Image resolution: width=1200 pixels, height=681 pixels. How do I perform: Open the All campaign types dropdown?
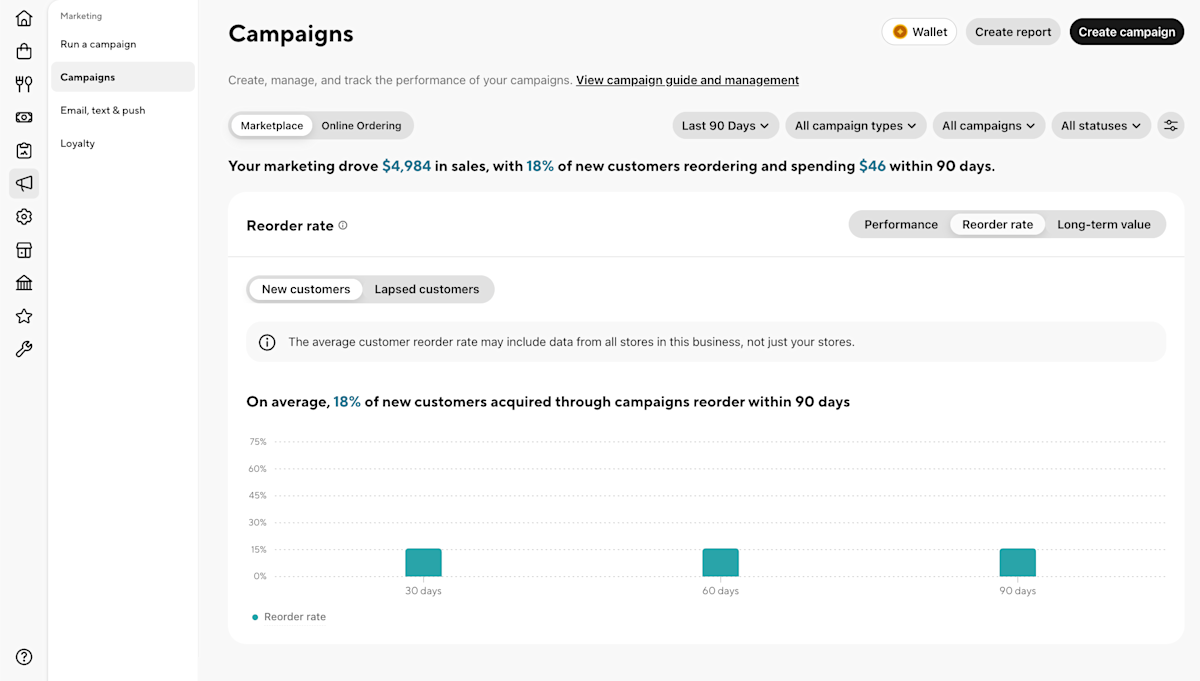[855, 126]
